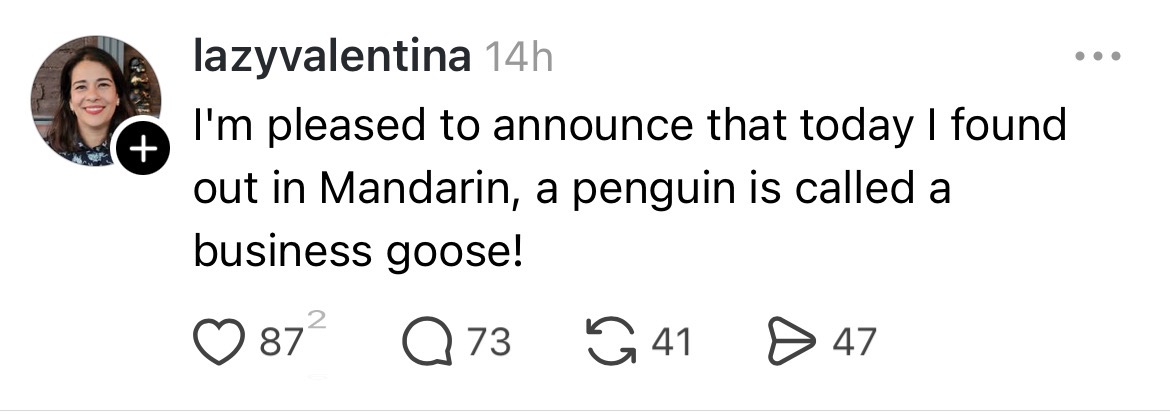1170x415 pixels.
Task: Click the word "Mandarin" in the post
Action: 416,188
